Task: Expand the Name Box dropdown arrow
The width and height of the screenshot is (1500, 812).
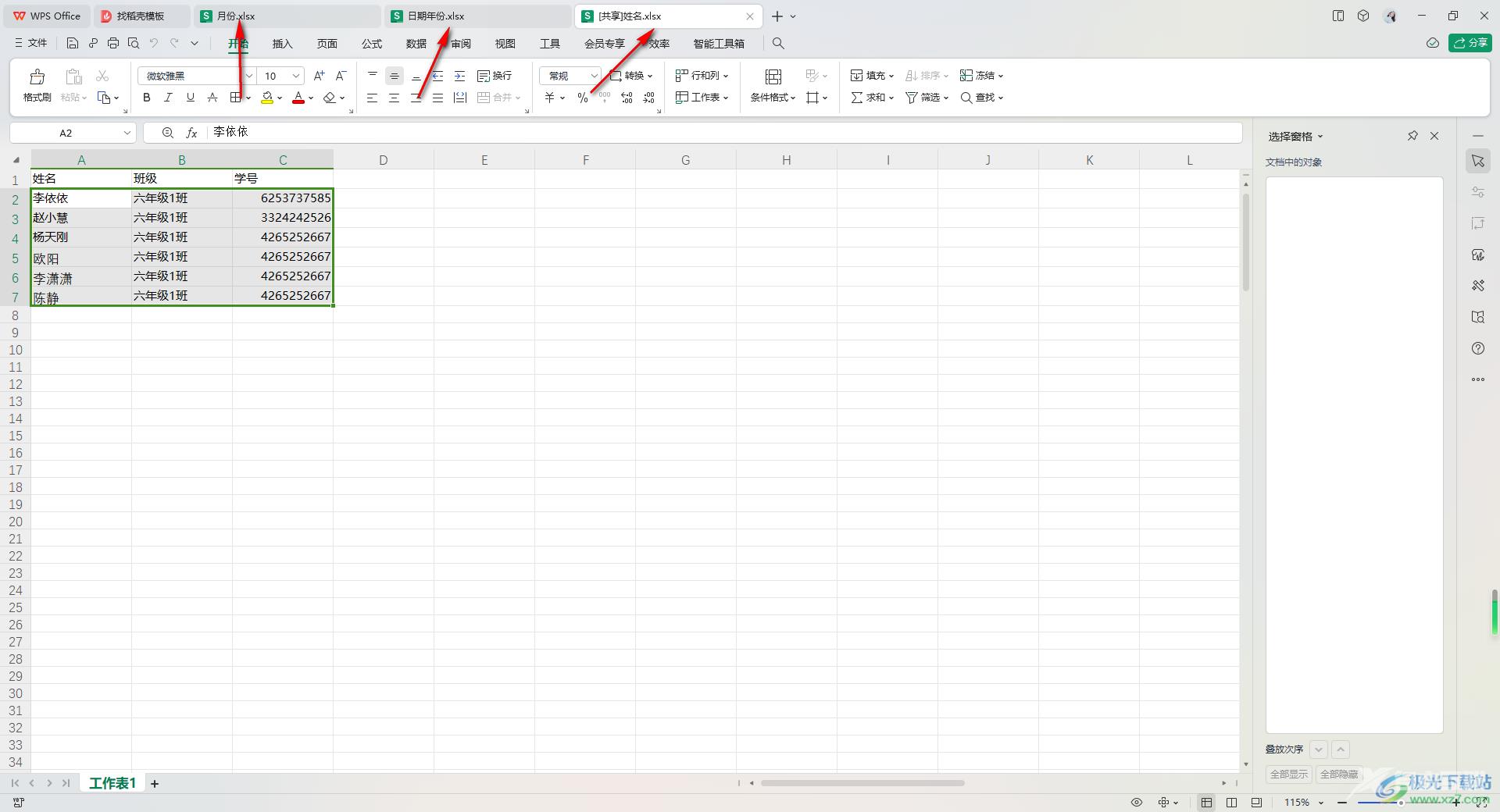Action: (127, 133)
